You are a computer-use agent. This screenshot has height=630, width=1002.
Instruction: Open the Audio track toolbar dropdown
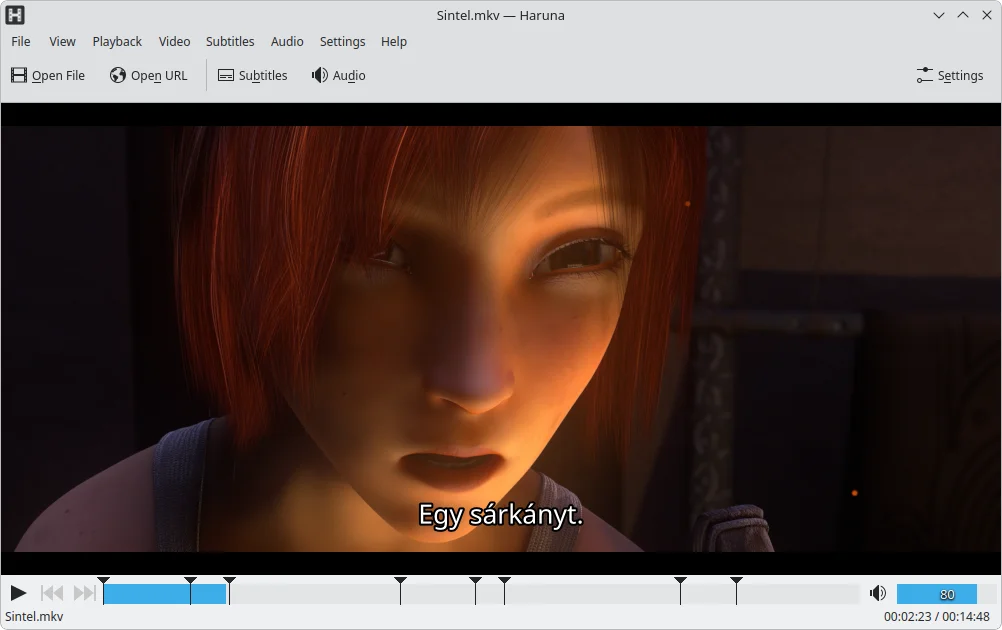point(339,75)
